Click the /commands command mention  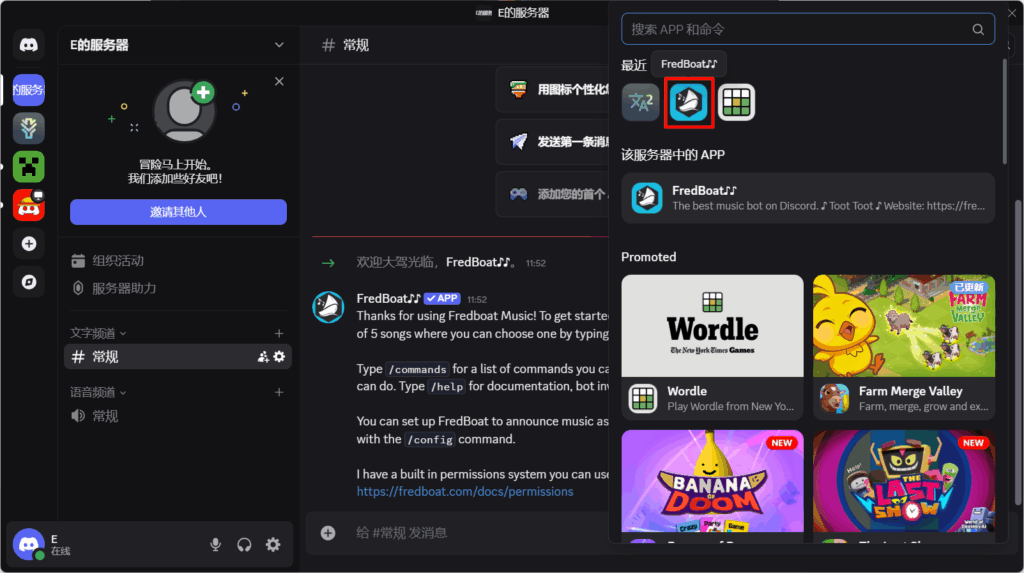pyautogui.click(x=417, y=369)
